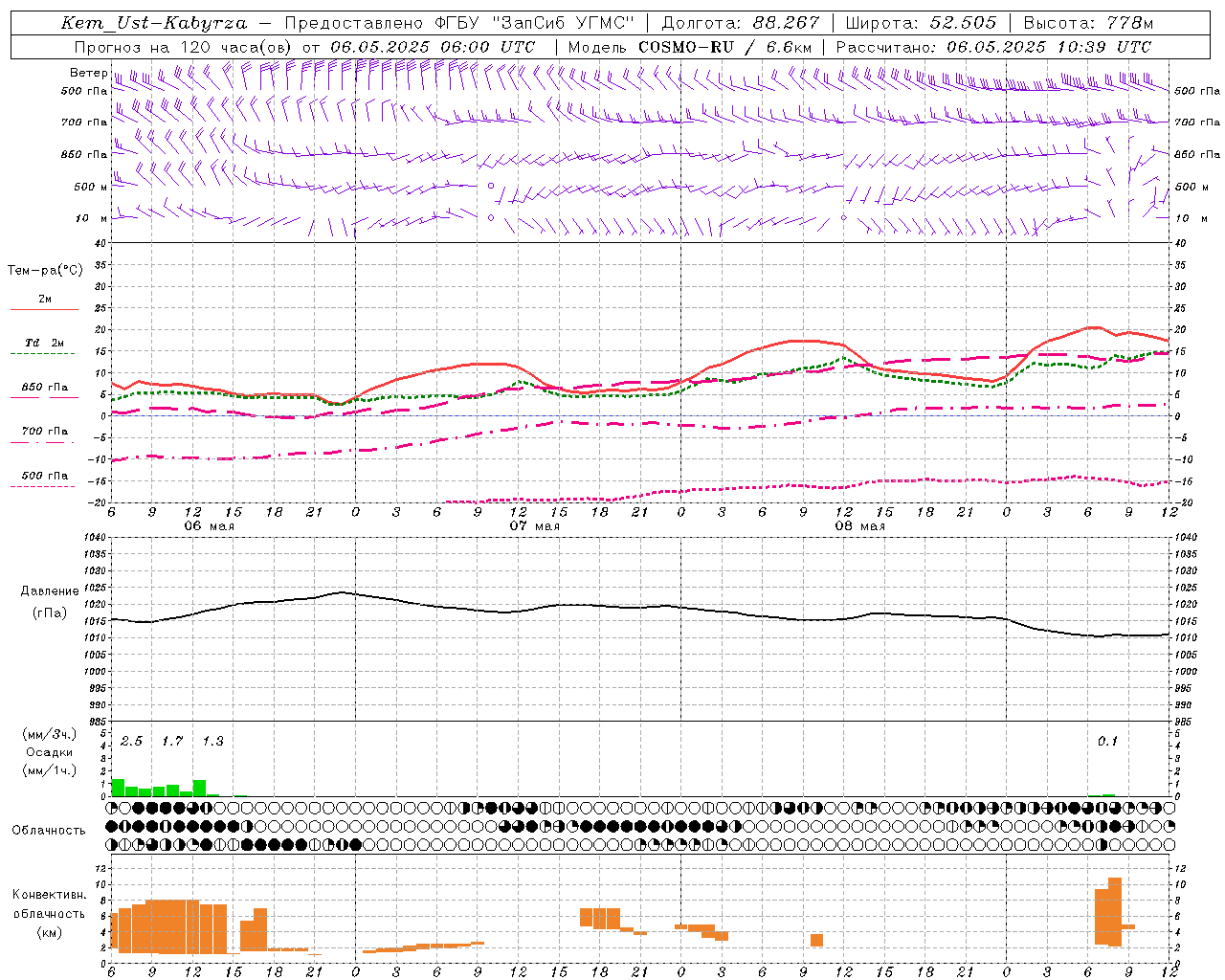Click the Конвективн. облачность panel label

point(50,904)
